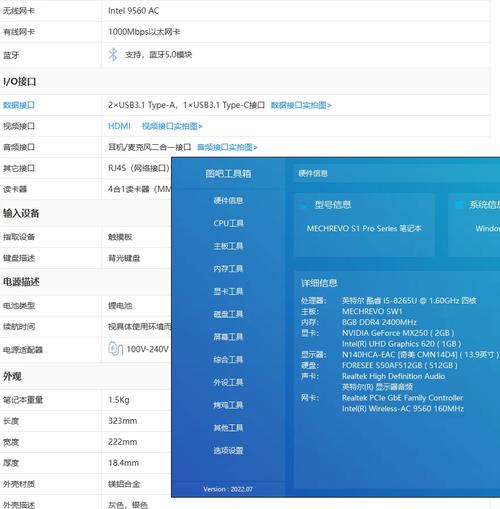Open 磁盘工具 in the sidebar

[x=228, y=314]
